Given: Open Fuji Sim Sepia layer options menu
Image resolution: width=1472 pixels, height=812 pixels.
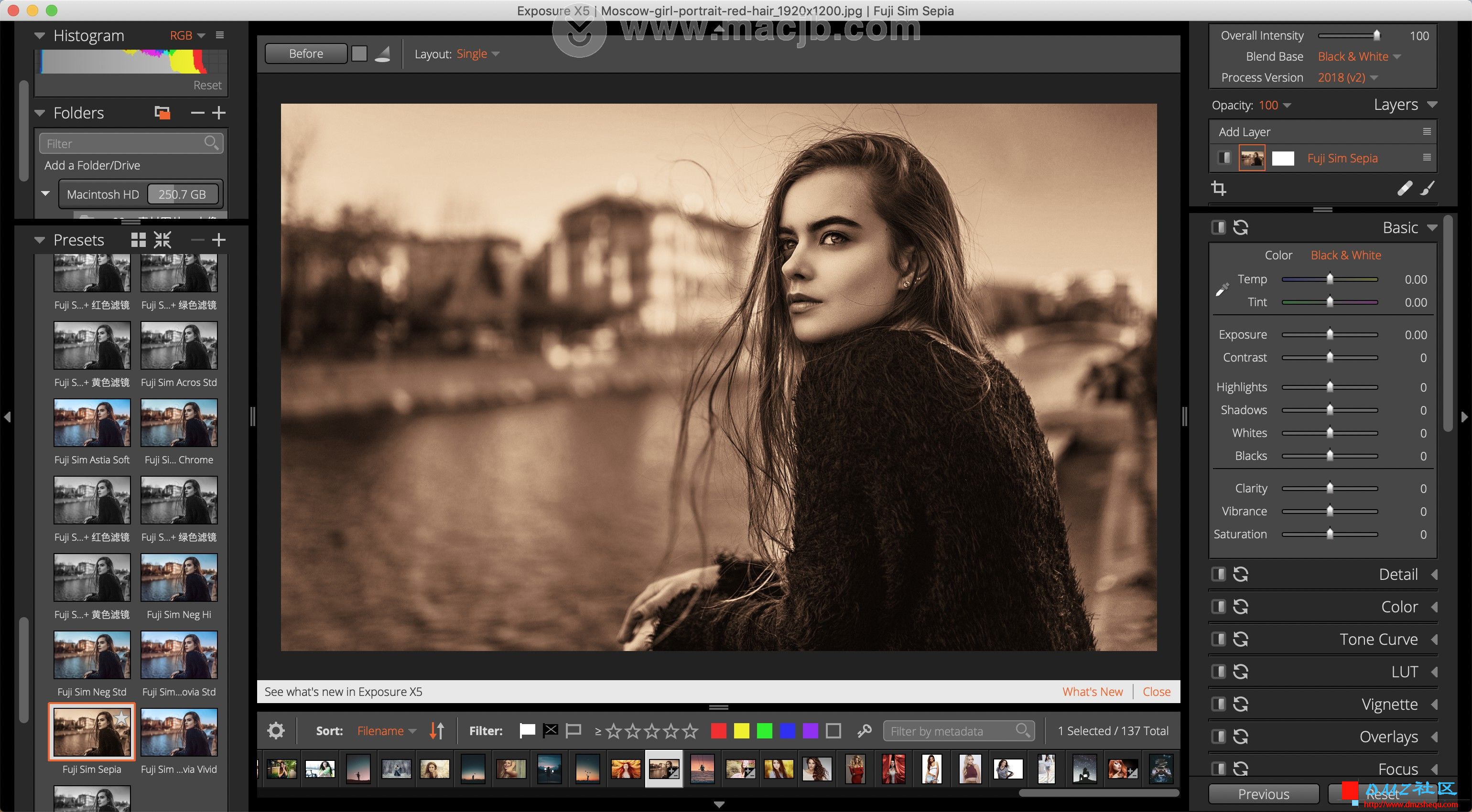Looking at the screenshot, I should pyautogui.click(x=1426, y=158).
